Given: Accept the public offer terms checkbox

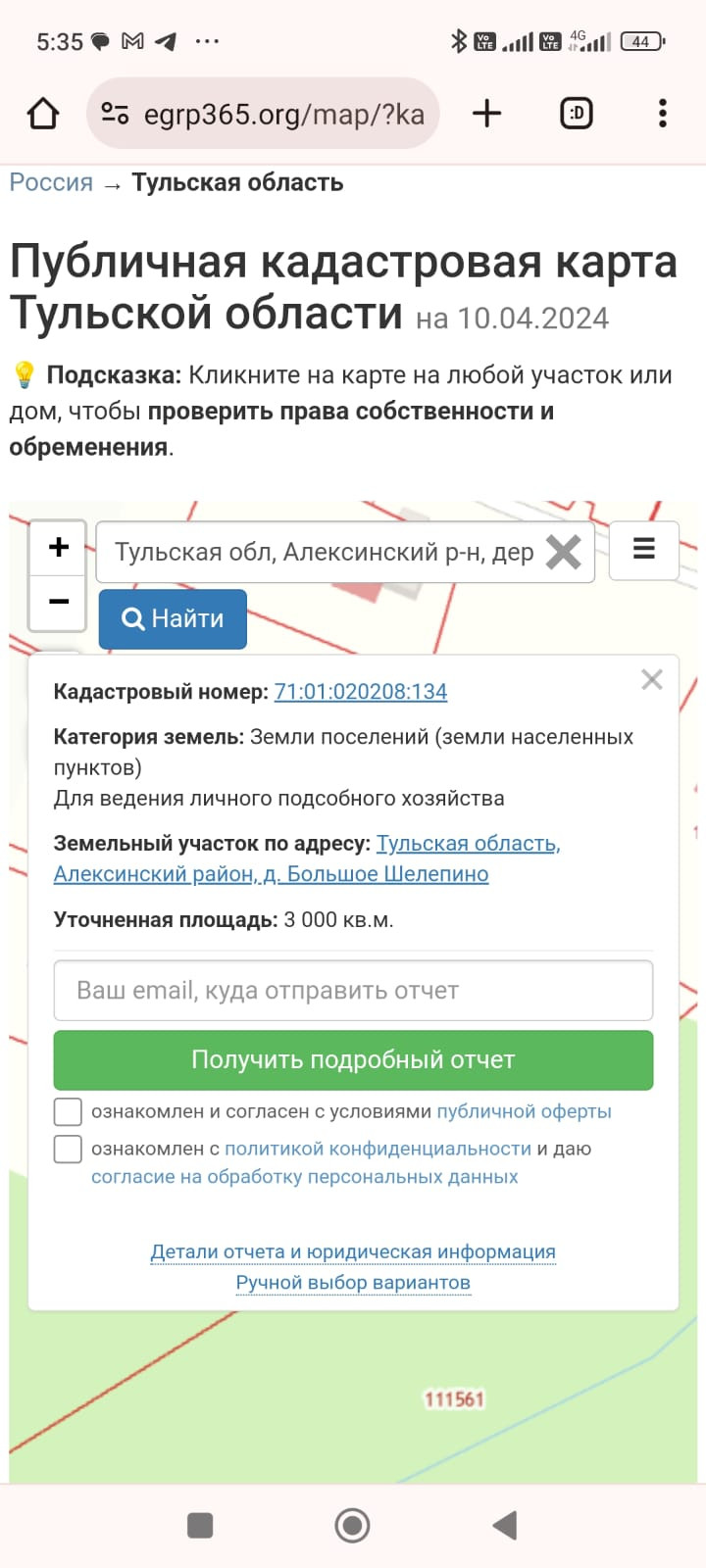Looking at the screenshot, I should [x=68, y=1111].
